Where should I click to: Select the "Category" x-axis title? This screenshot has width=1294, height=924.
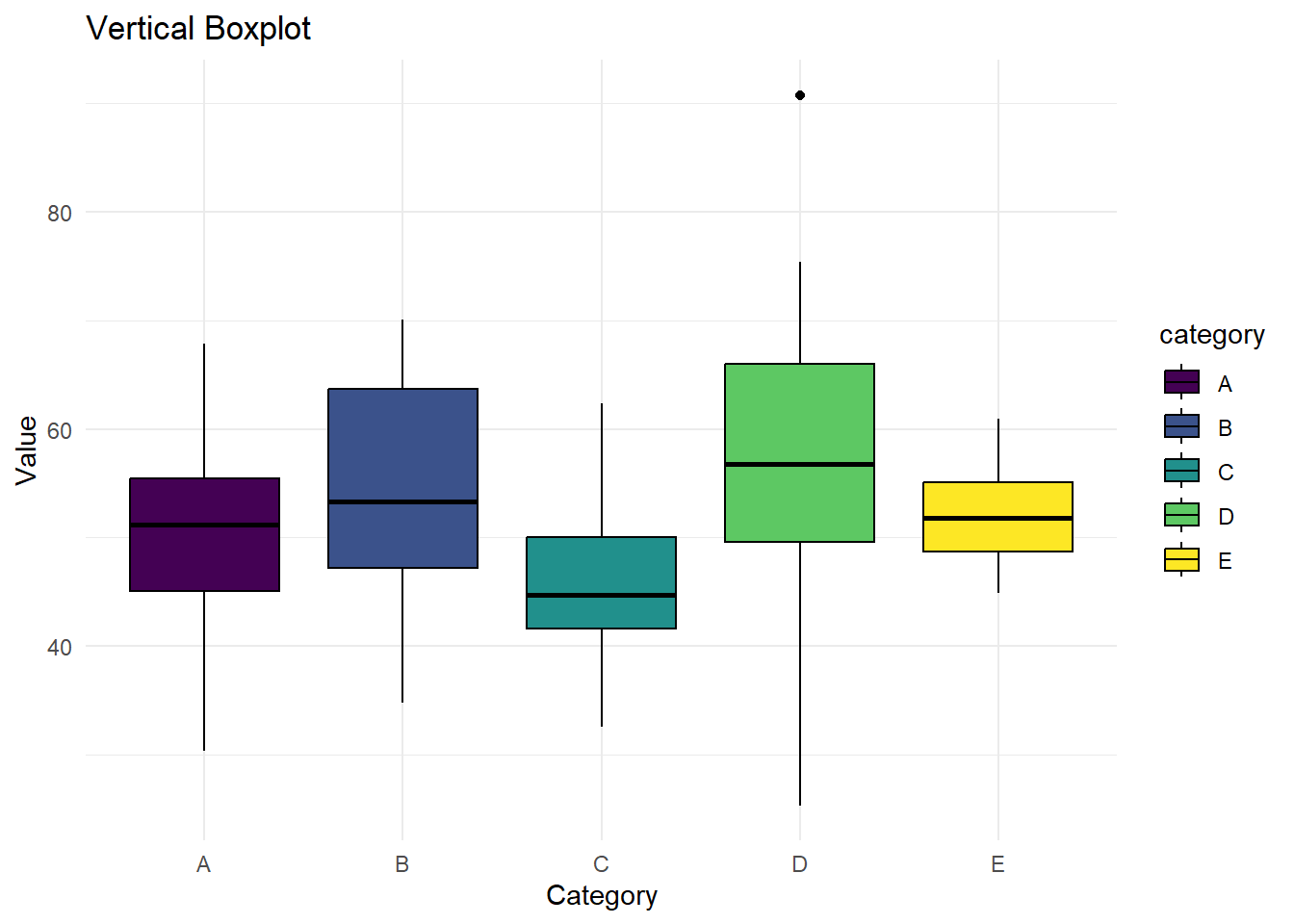click(602, 896)
